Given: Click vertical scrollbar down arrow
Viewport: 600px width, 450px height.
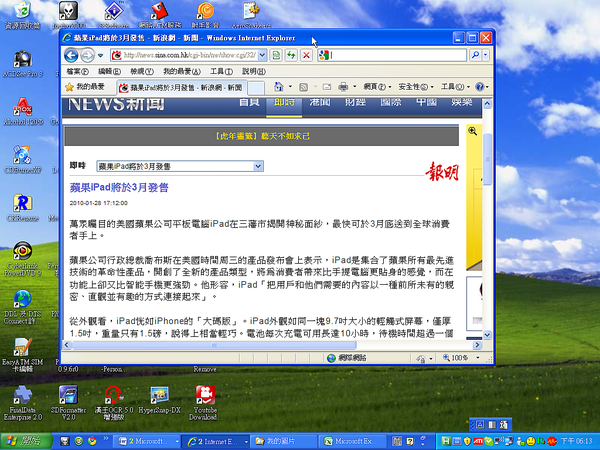Looking at the screenshot, I should point(487,335).
